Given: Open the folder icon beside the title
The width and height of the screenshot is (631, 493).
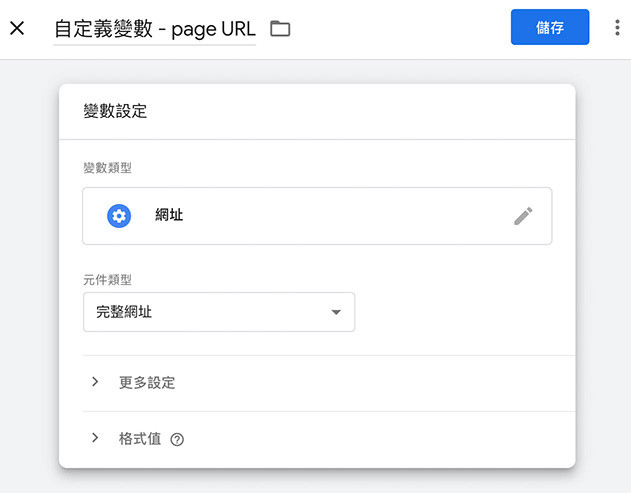Looking at the screenshot, I should 280,29.
